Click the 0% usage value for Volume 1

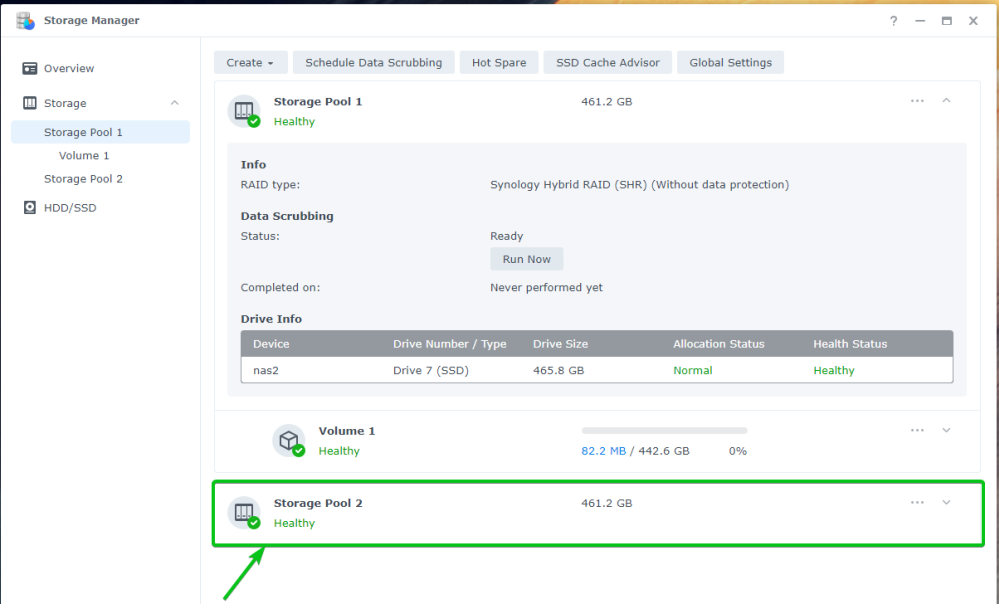click(x=737, y=451)
